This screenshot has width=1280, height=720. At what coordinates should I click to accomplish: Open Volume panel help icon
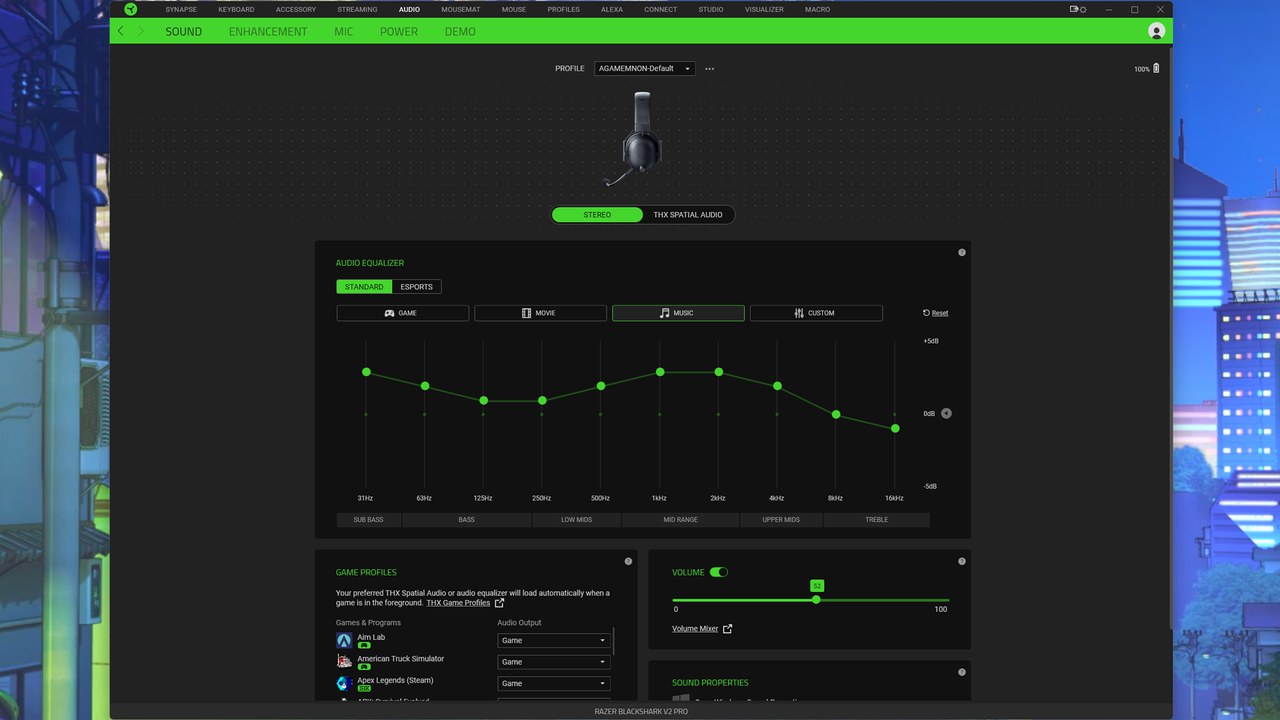[x=962, y=561]
